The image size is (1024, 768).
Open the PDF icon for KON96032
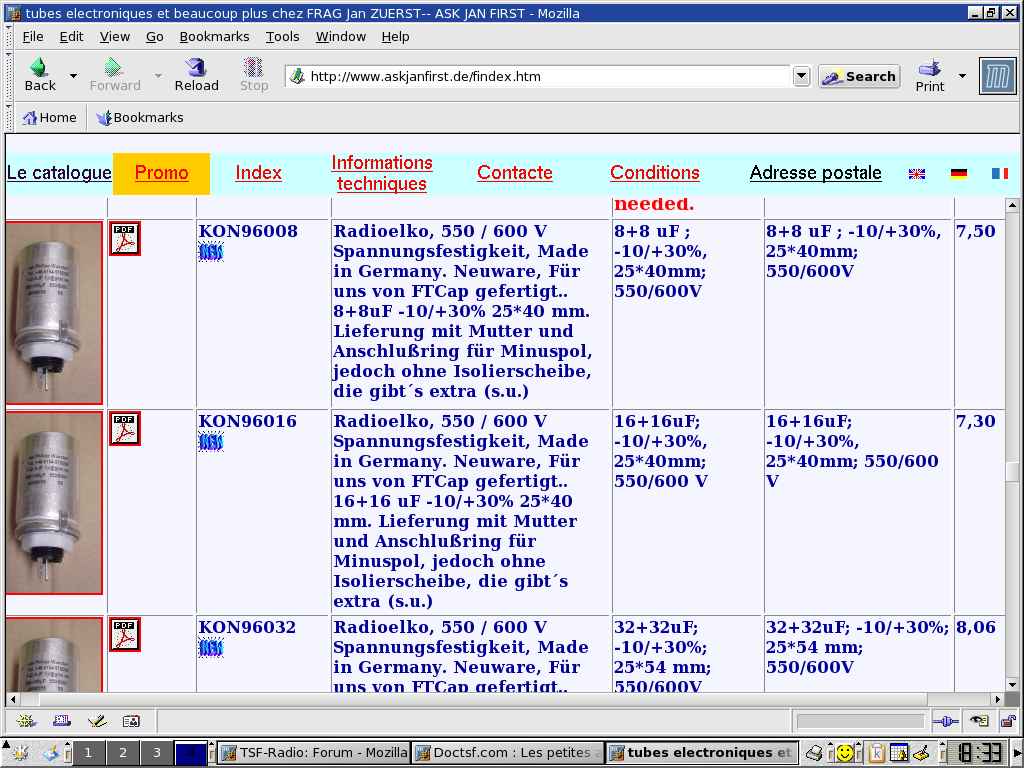(125, 635)
